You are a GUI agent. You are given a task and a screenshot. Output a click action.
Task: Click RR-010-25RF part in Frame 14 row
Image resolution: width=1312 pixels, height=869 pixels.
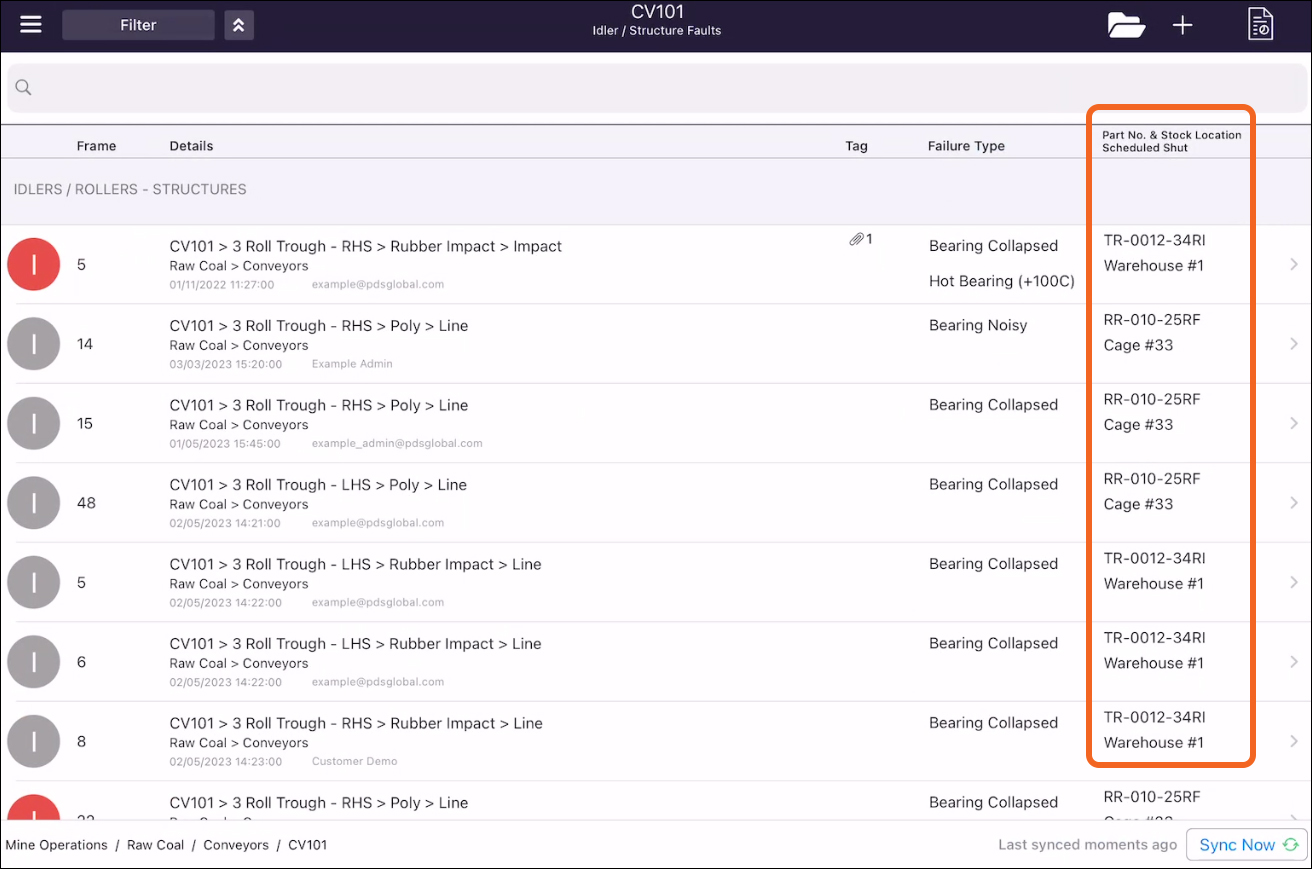(x=1151, y=320)
